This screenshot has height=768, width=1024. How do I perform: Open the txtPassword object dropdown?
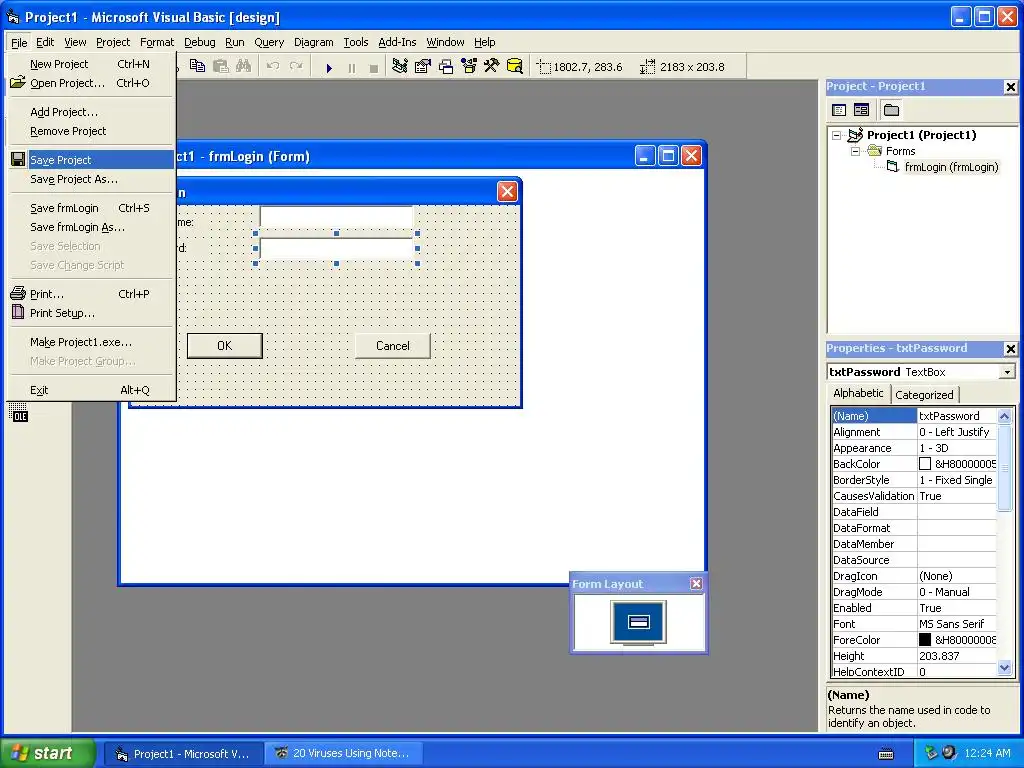point(1008,372)
